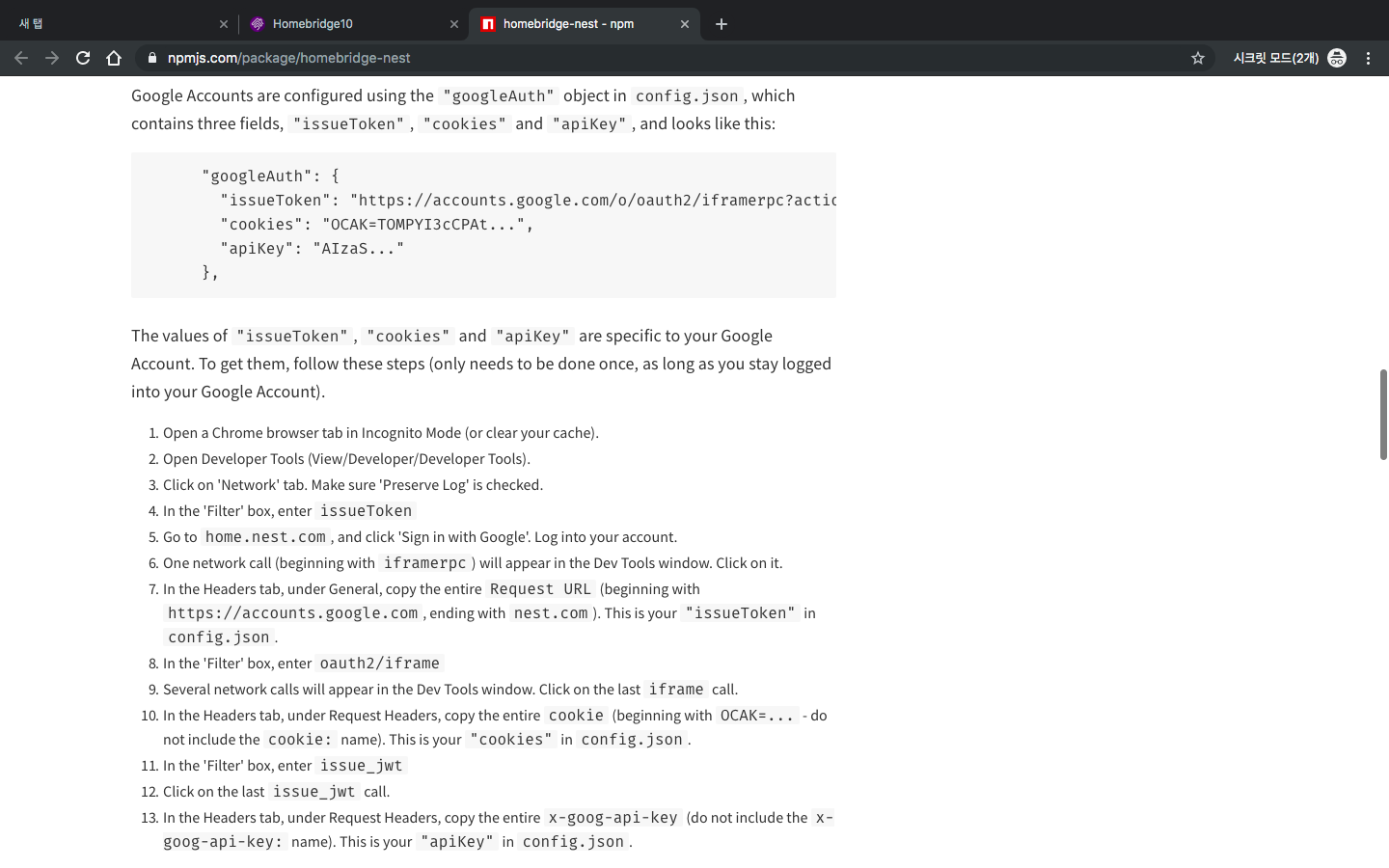
Task: Click iframerpc code in step 6
Action: click(424, 563)
